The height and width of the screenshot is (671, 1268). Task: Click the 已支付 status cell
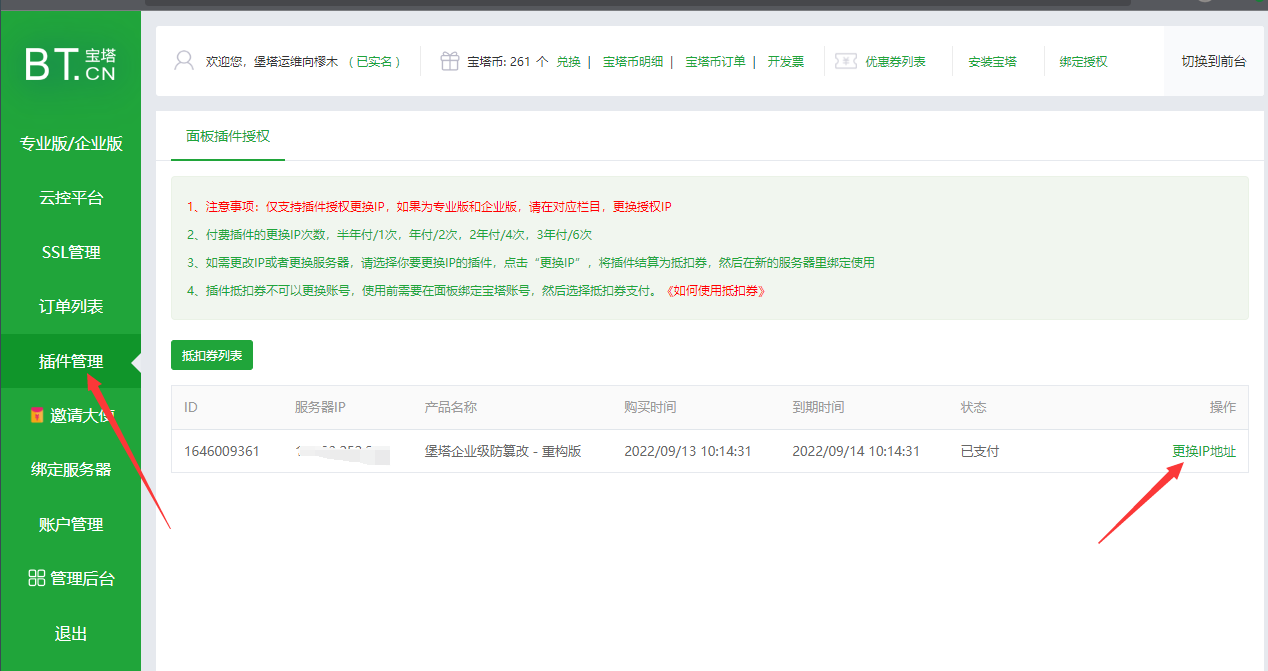tap(980, 451)
